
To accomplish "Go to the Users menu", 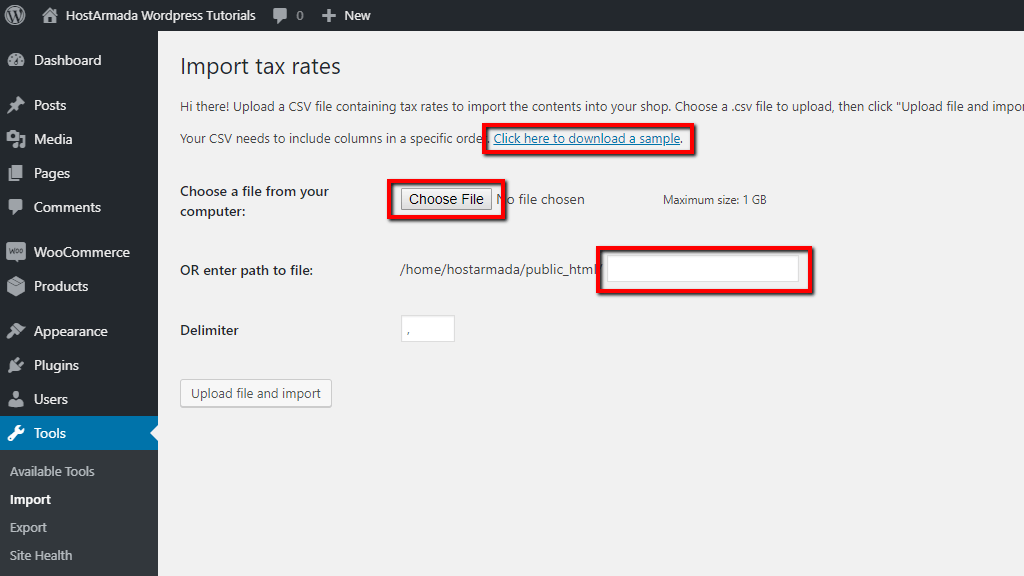I will (x=51, y=399).
